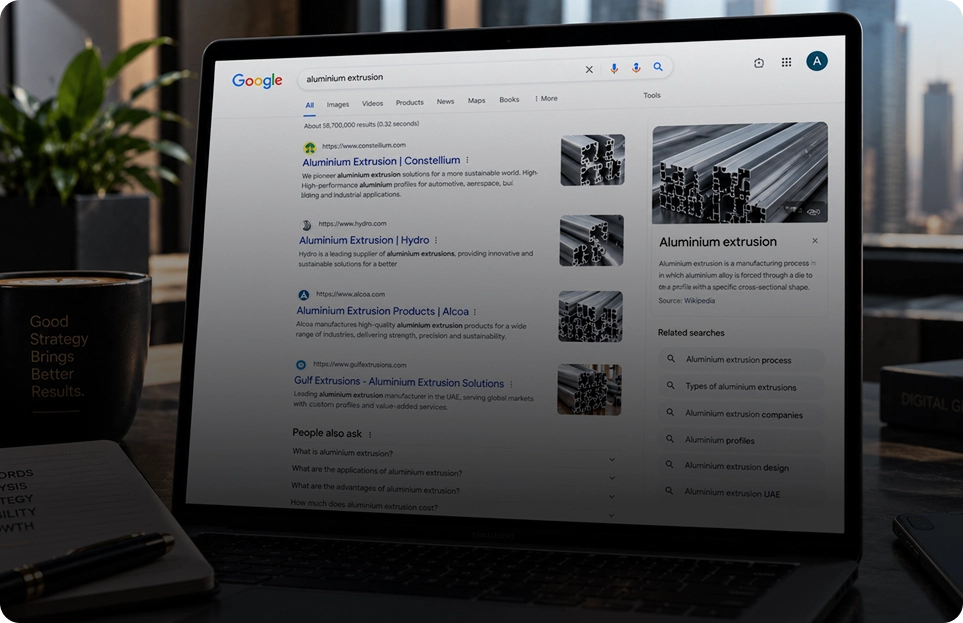Click the 'People also ask' heading
The width and height of the screenshot is (963, 623).
point(327,433)
